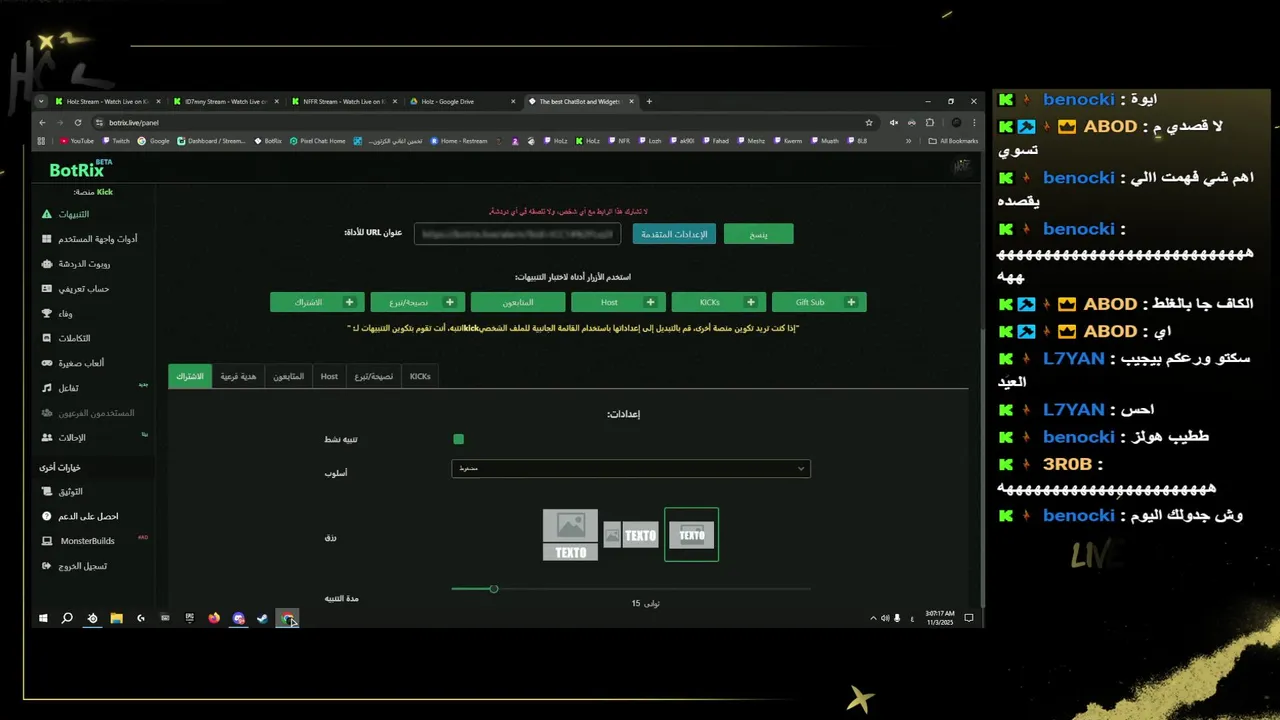Toggle the تنبيه نشط active alert checkbox
1280x720 pixels.
[x=458, y=439]
